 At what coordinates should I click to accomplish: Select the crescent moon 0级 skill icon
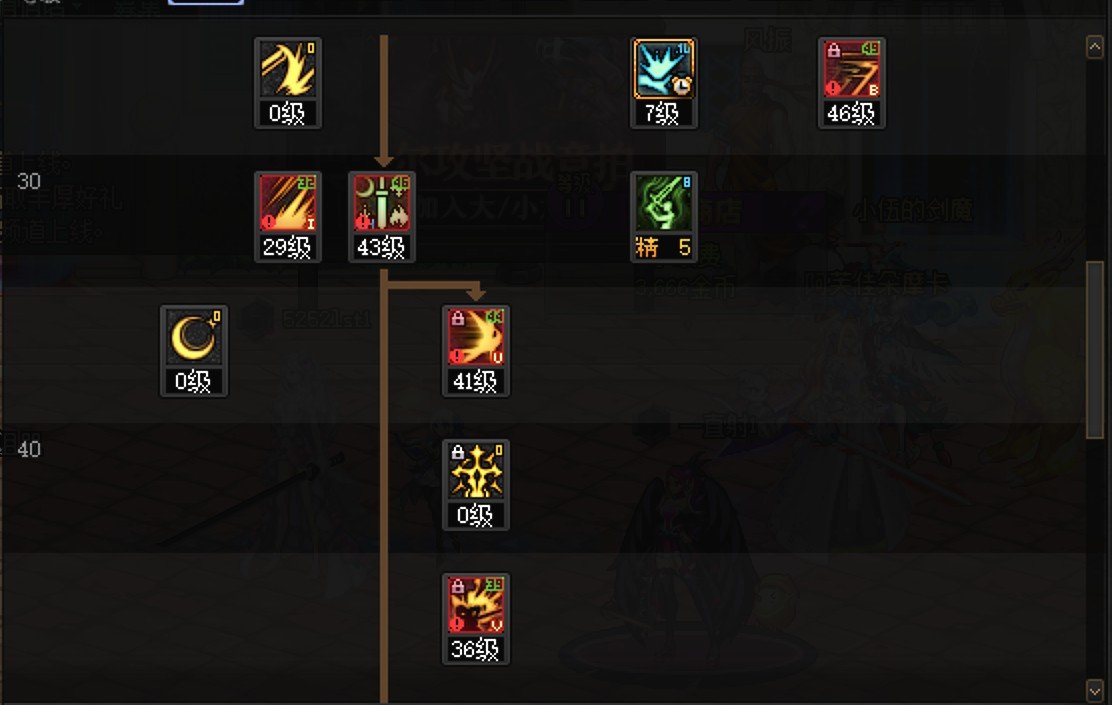click(x=194, y=351)
